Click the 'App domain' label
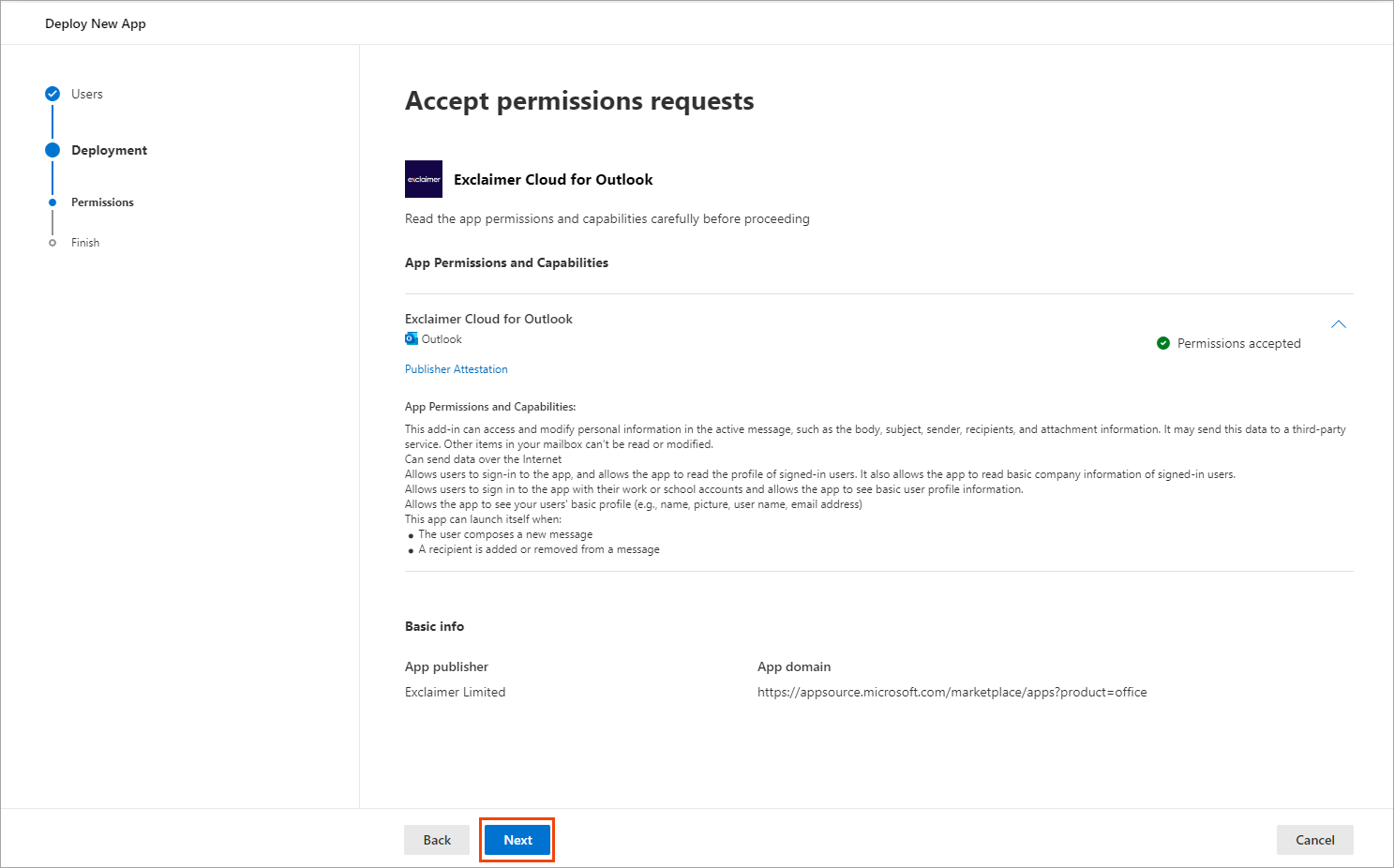This screenshot has width=1394, height=868. click(794, 666)
